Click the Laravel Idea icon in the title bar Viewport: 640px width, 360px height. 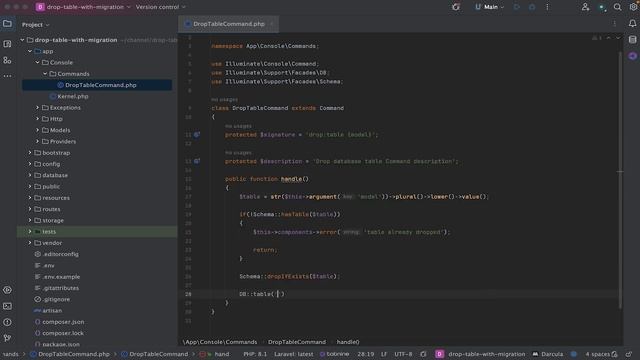click(x=456, y=7)
